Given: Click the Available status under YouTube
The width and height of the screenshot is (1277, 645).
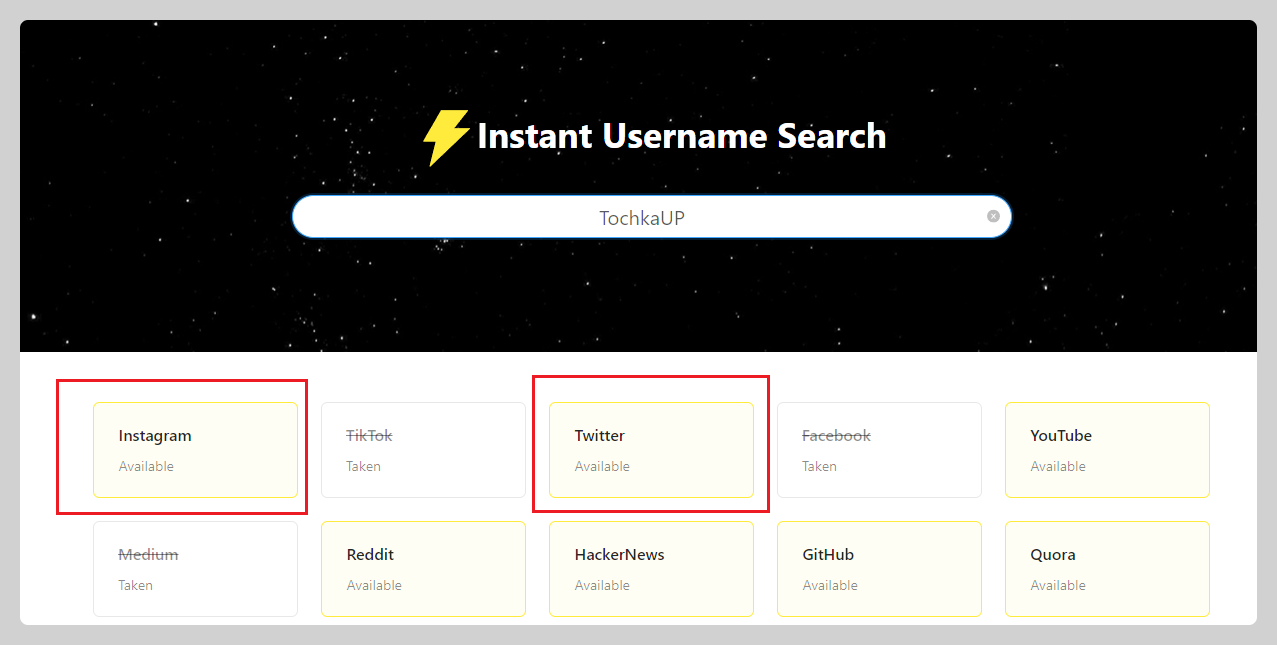Looking at the screenshot, I should 1057,467.
